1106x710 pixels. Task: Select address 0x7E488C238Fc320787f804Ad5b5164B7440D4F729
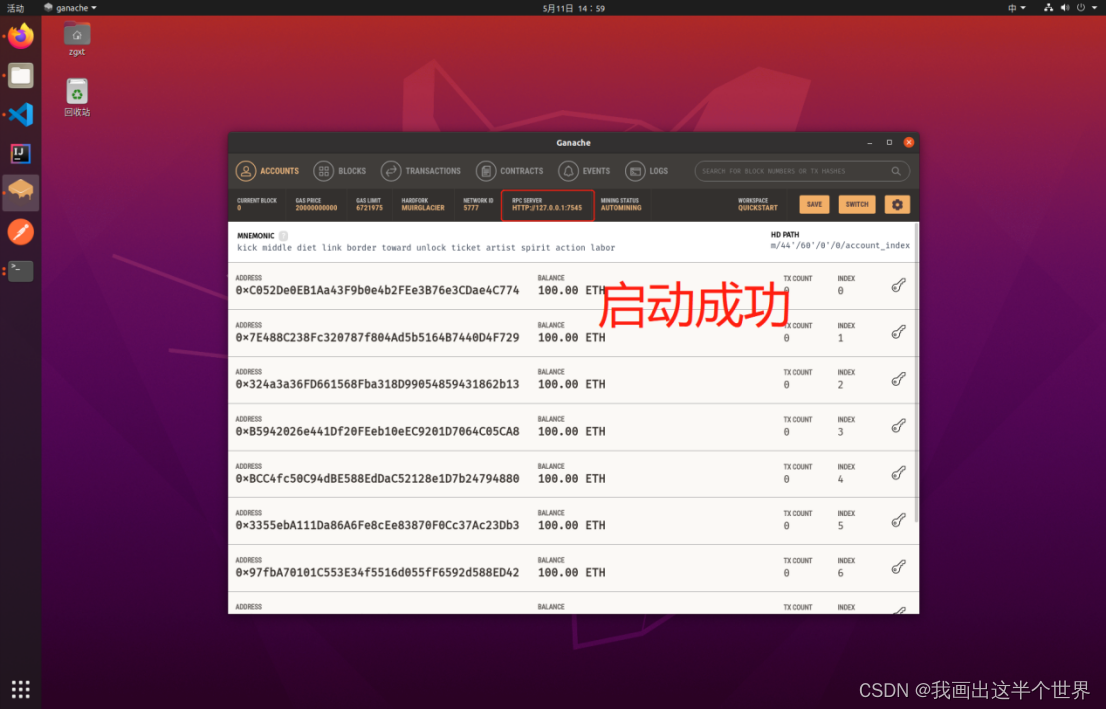377,338
